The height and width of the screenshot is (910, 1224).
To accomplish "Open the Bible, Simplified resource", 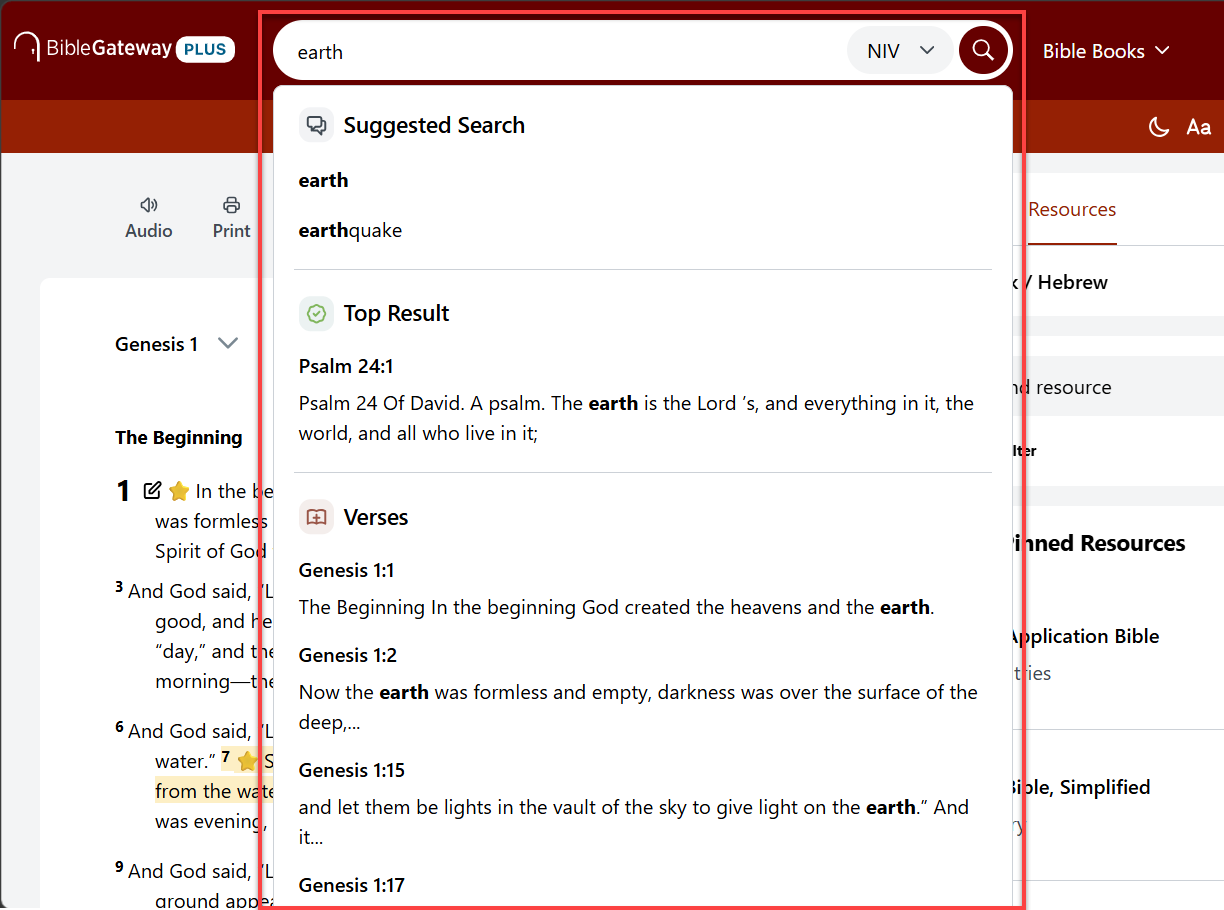I will click(x=1080, y=787).
